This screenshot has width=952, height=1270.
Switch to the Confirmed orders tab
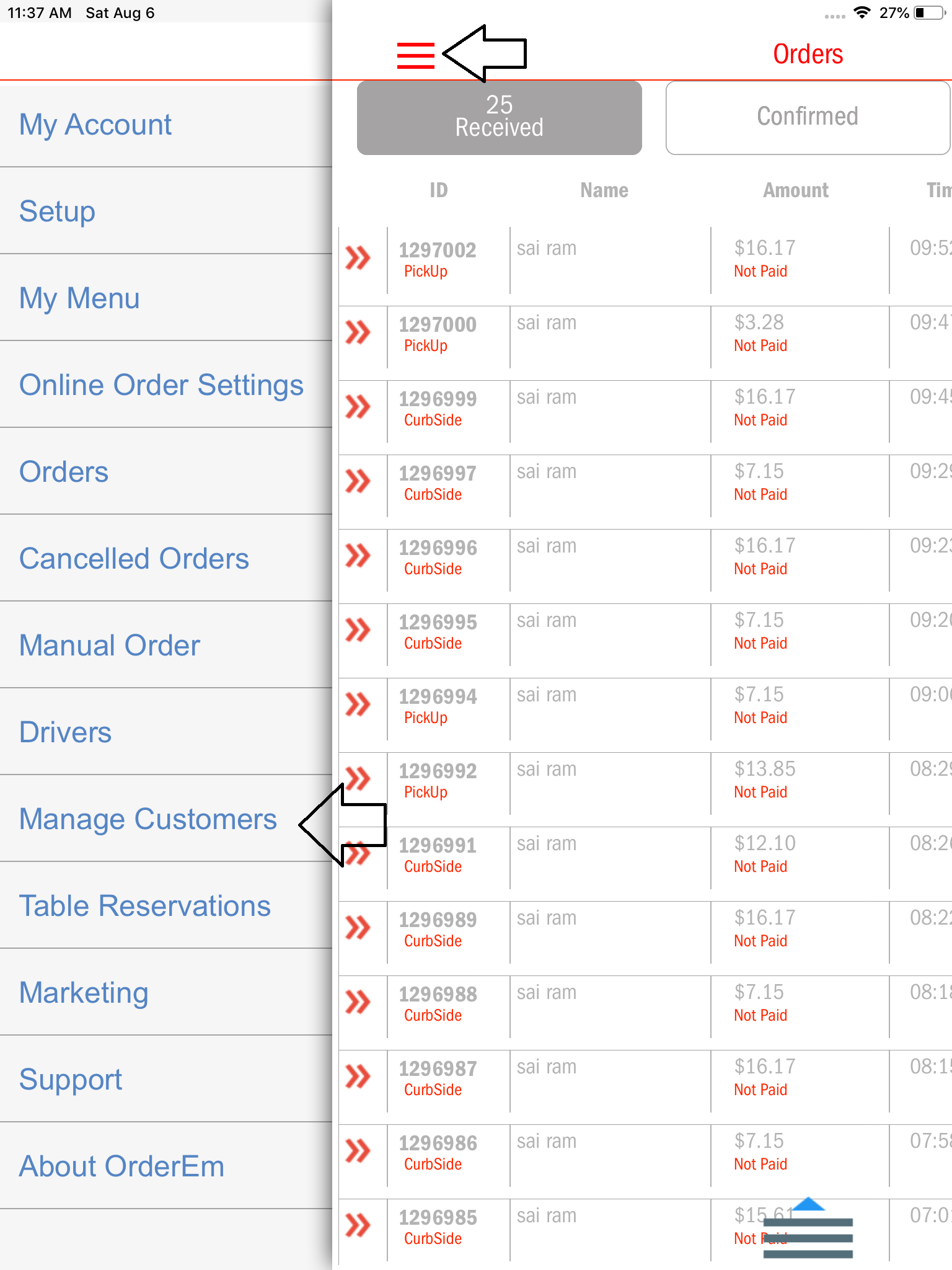coord(807,117)
